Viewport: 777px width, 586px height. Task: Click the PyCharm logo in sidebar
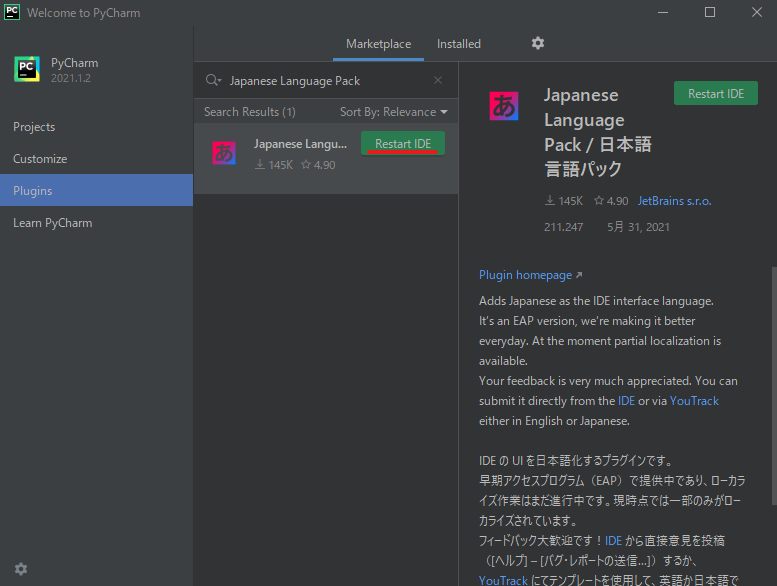click(27, 69)
